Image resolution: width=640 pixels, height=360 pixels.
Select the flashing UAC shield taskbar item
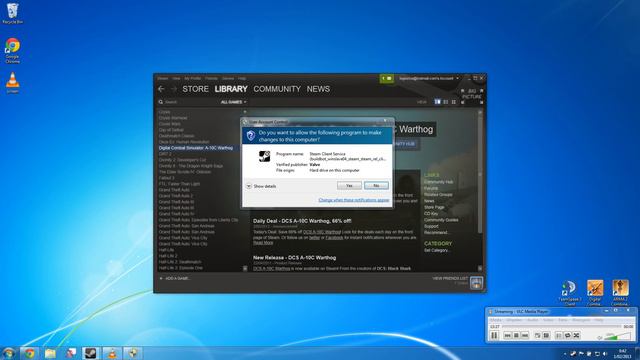point(133,353)
